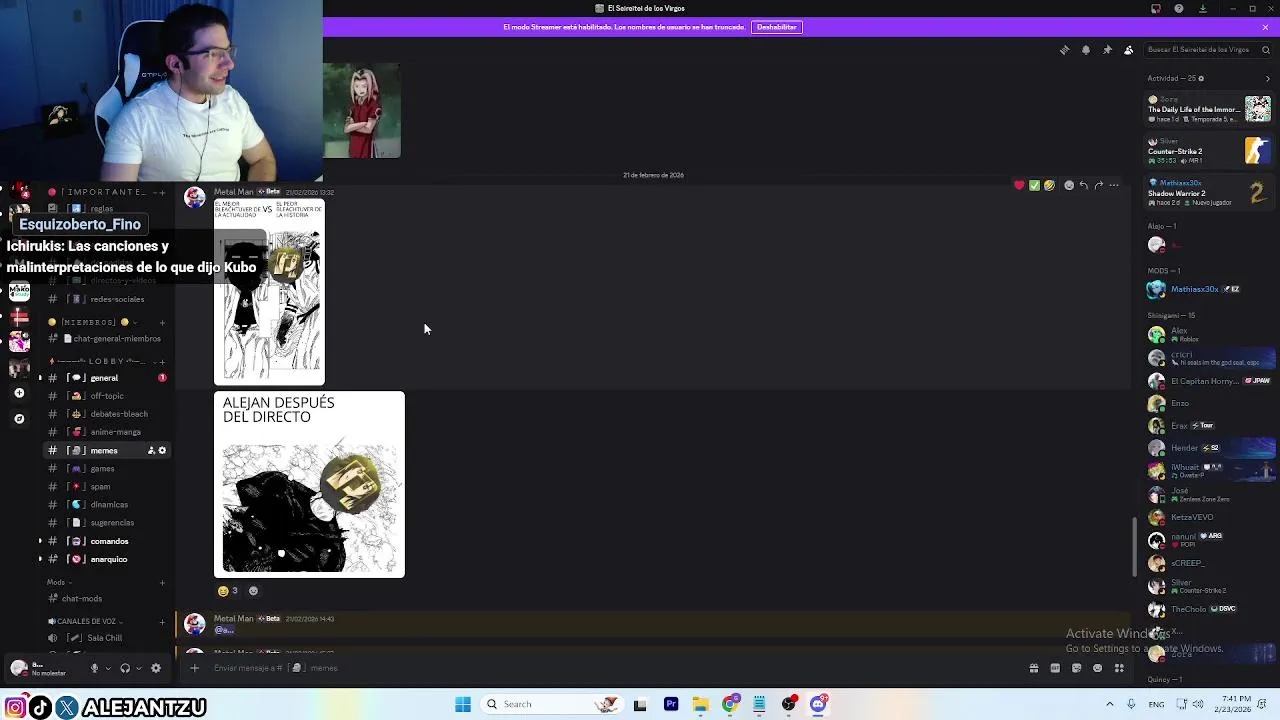Click add reaction button below the meme

click(x=253, y=591)
